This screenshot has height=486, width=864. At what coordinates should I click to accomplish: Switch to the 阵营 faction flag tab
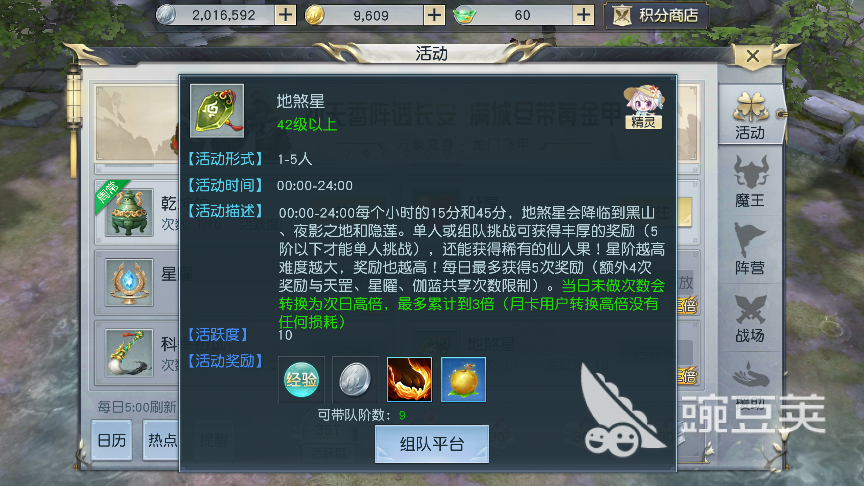(750, 249)
